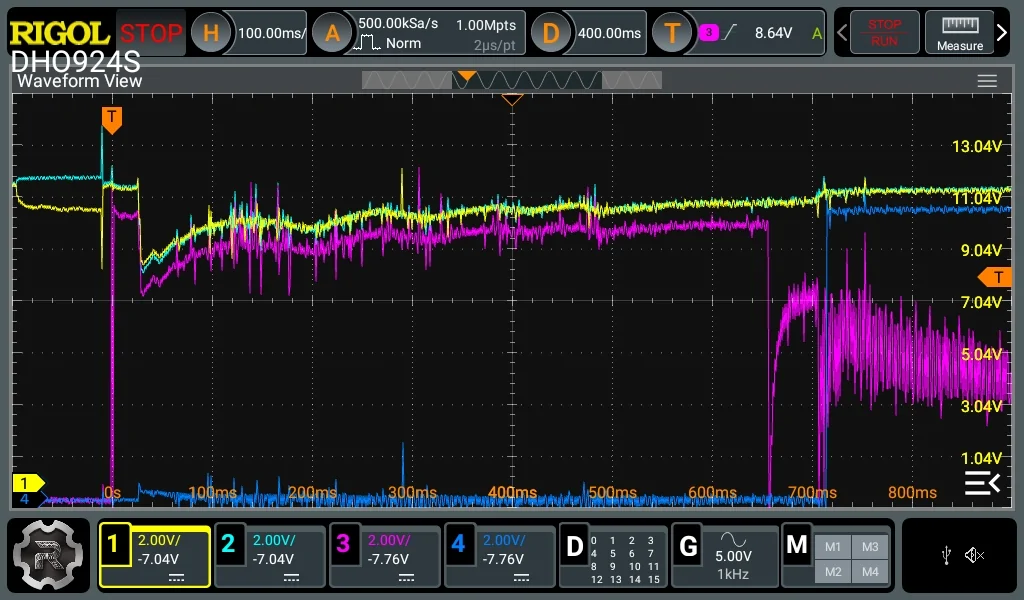The height and width of the screenshot is (600, 1024).
Task: Open channel 4 scale 2.00V/ setting
Action: 503,541
